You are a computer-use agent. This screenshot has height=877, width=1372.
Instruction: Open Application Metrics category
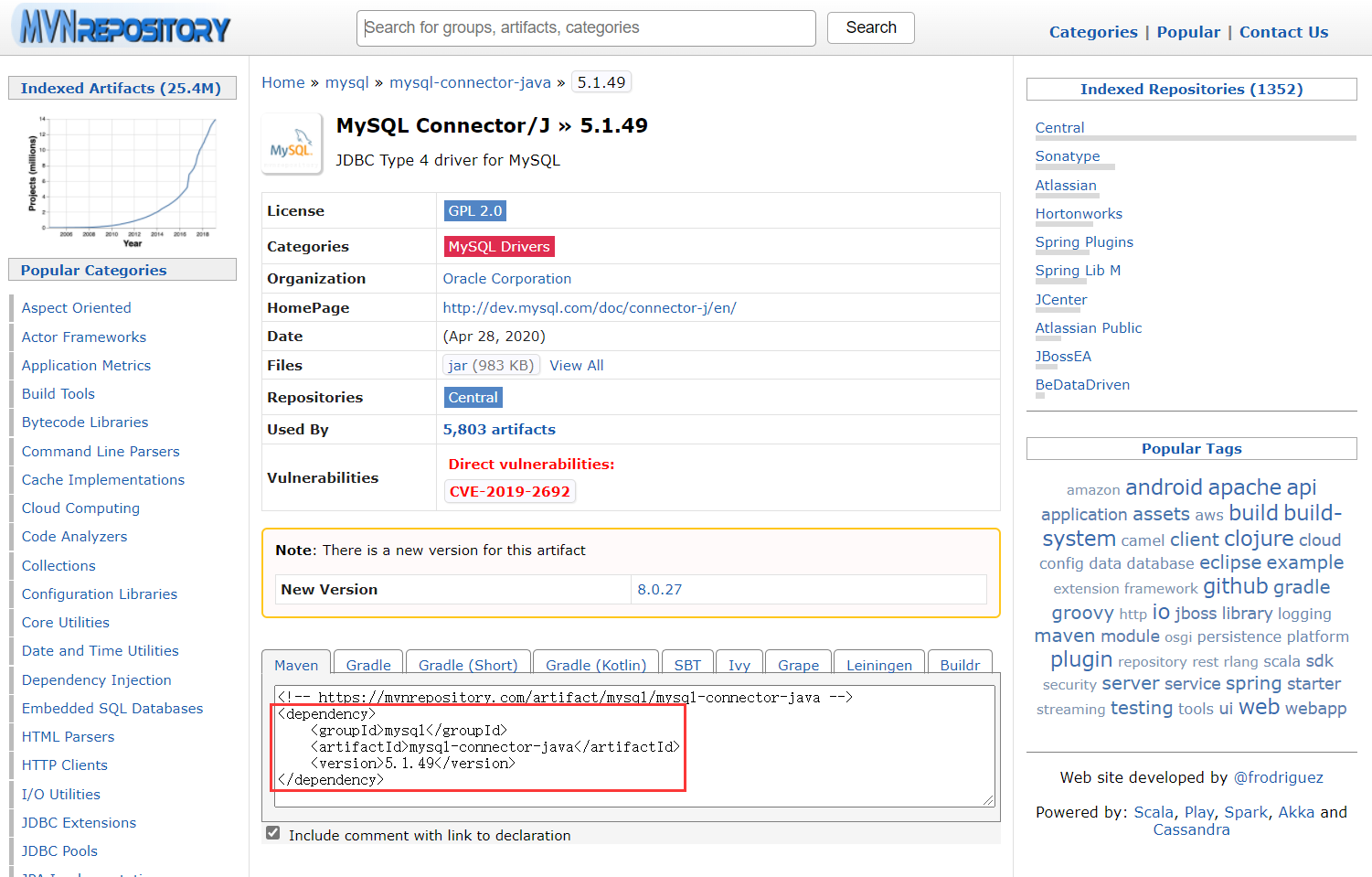point(86,365)
